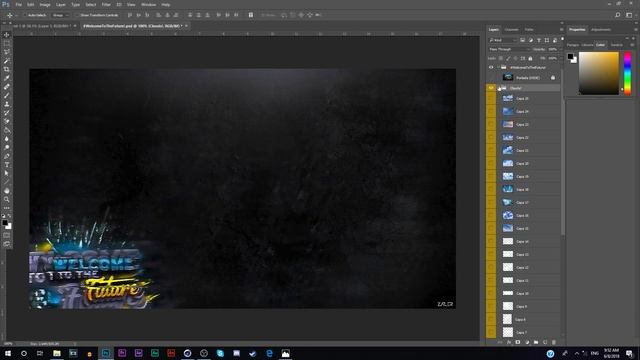
Task: Select layer named Capa 17
Action: click(522, 202)
